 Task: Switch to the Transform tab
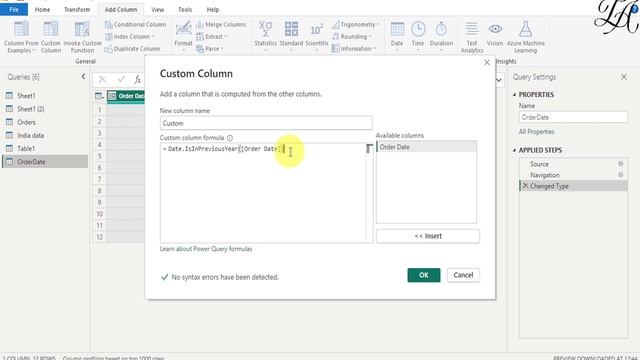pyautogui.click(x=77, y=9)
